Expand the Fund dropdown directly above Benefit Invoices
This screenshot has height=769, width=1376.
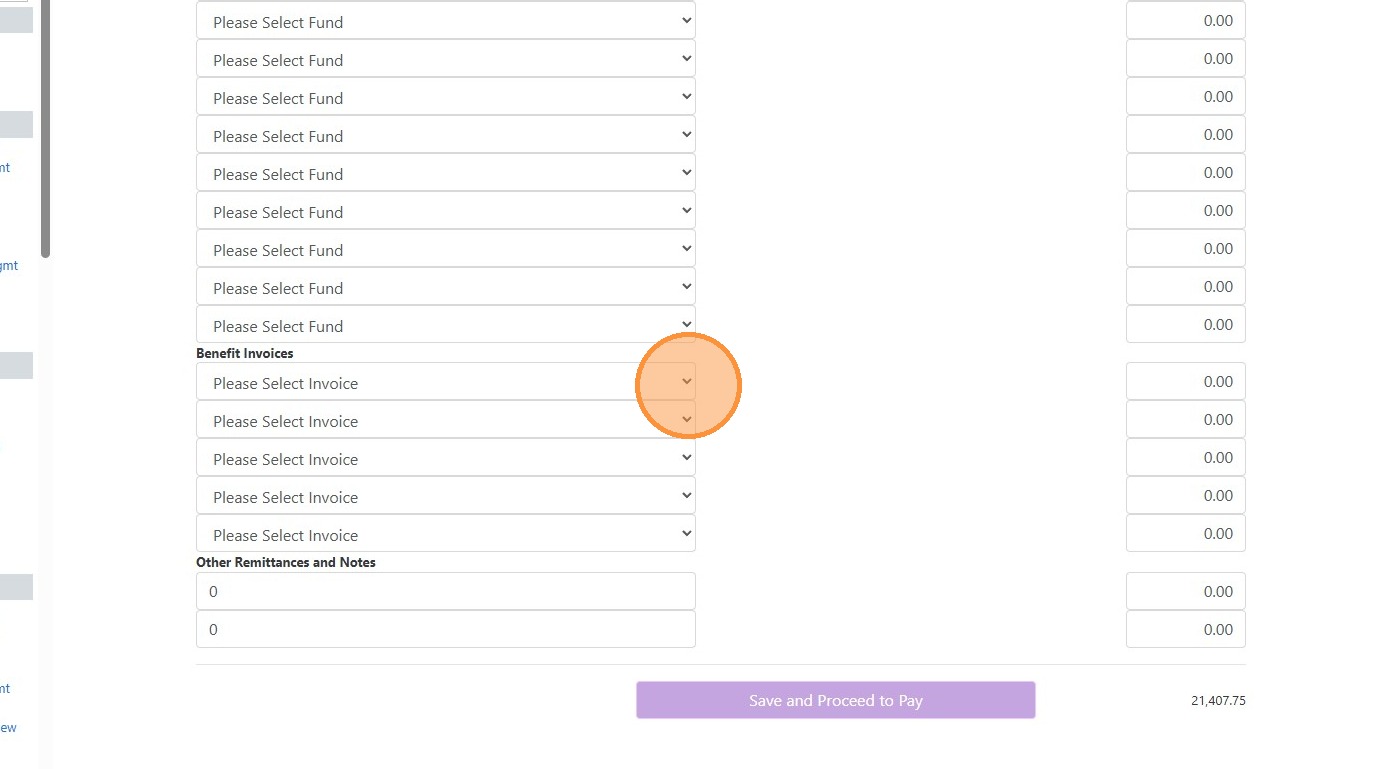[x=445, y=326]
